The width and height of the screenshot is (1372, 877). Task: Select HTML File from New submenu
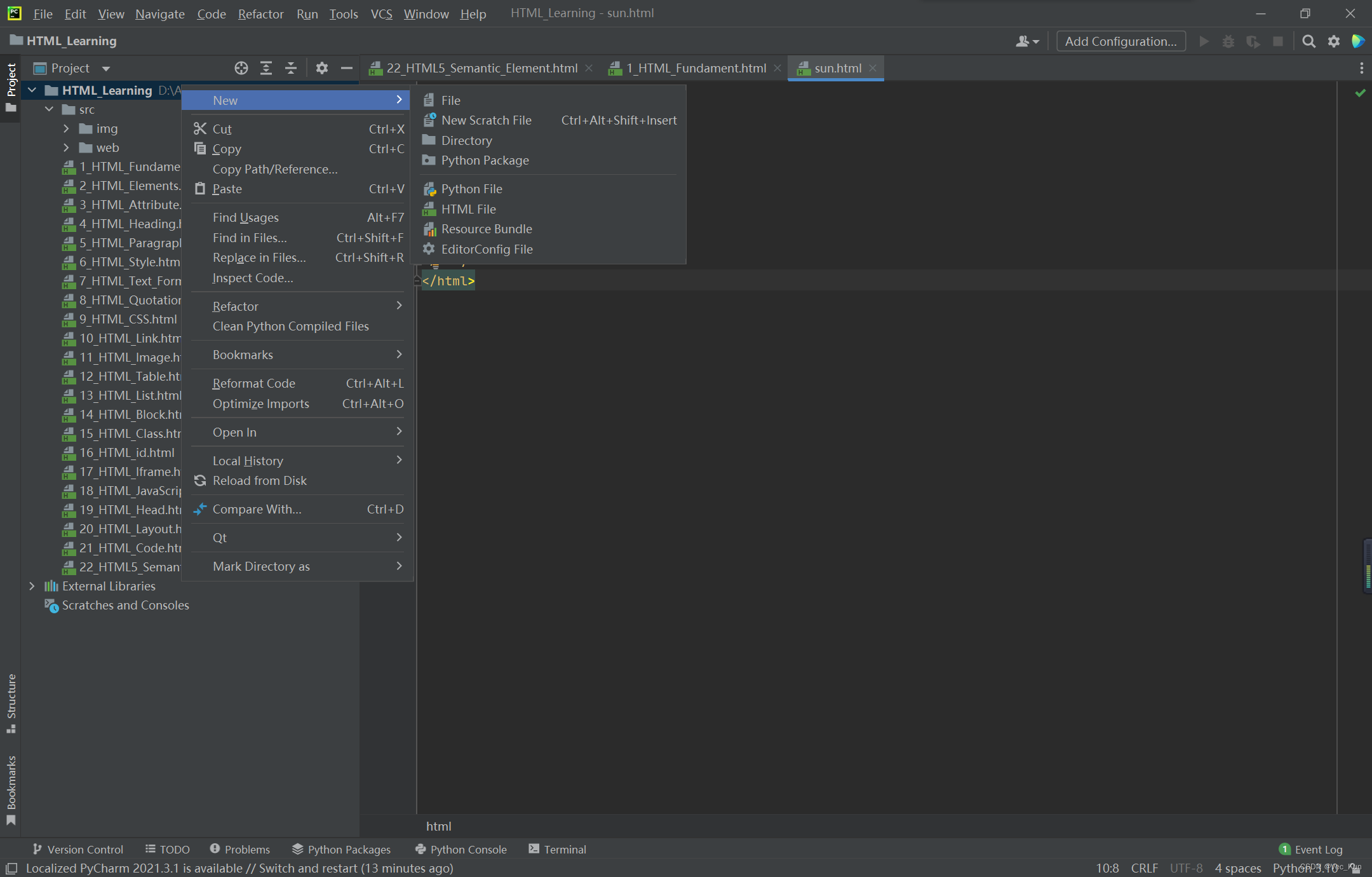pos(468,209)
